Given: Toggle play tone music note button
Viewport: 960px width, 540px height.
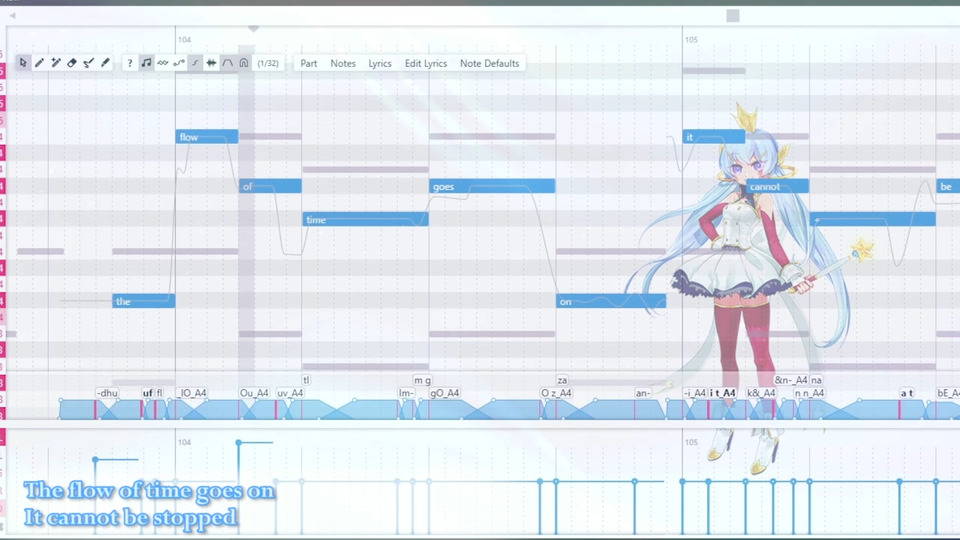Looking at the screenshot, I should point(146,63).
